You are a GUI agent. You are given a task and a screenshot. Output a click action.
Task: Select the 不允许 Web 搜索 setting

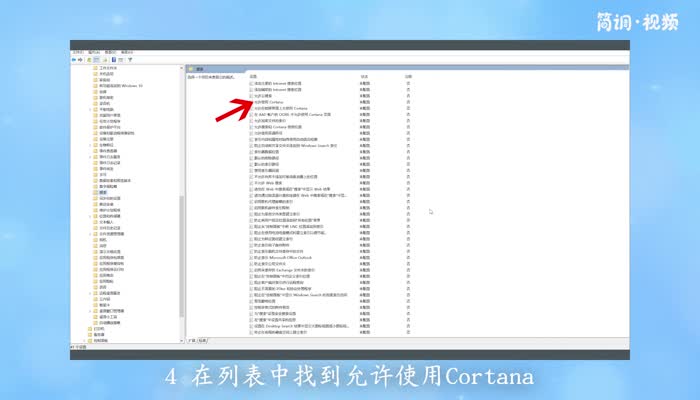click(x=268, y=183)
